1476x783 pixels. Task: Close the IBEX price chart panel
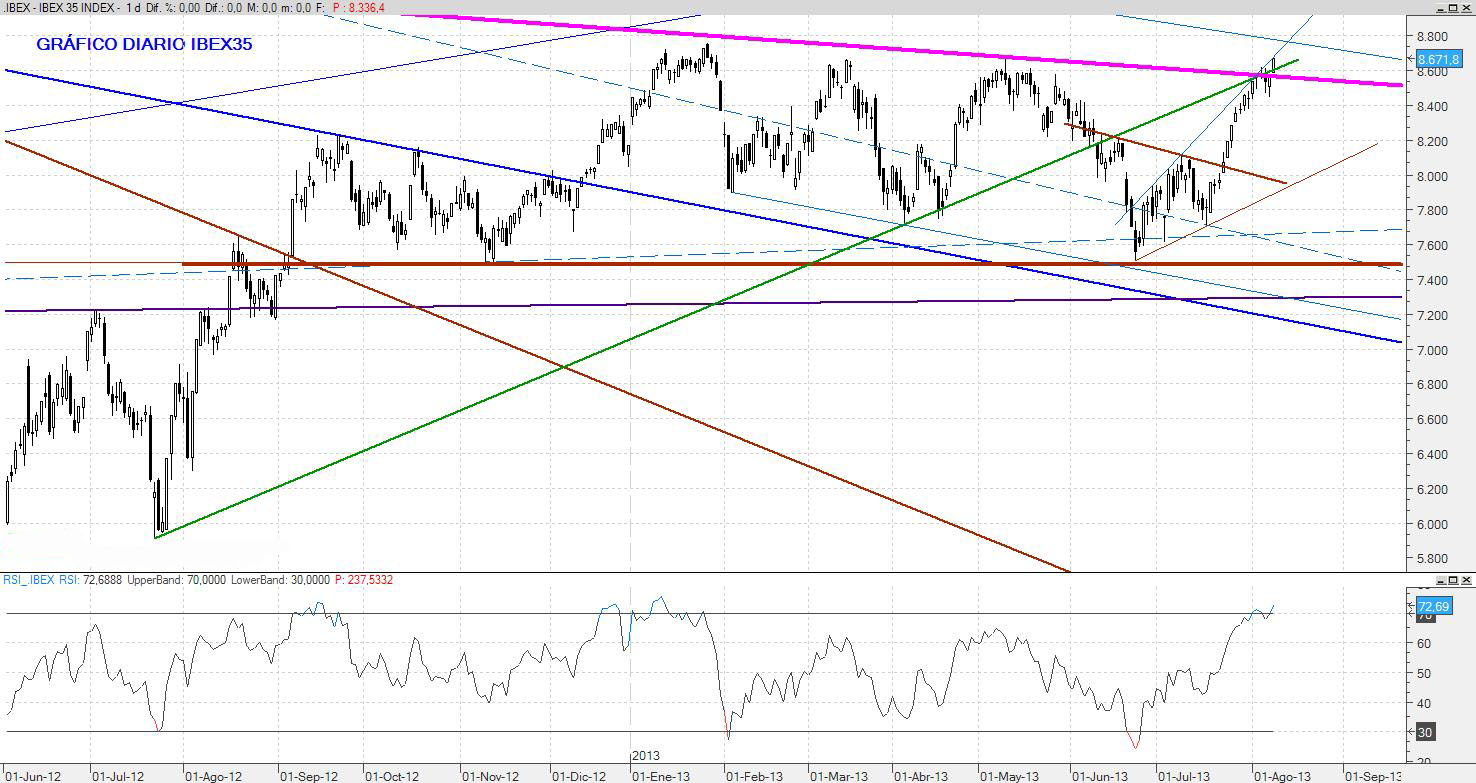1466,8
